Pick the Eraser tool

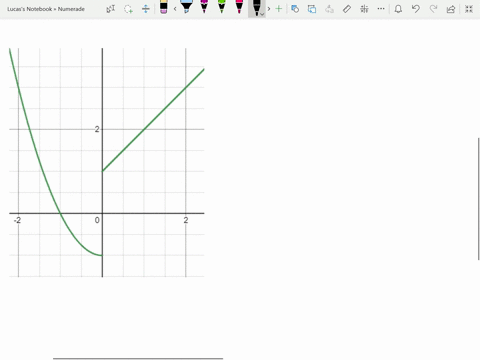pos(163,7)
